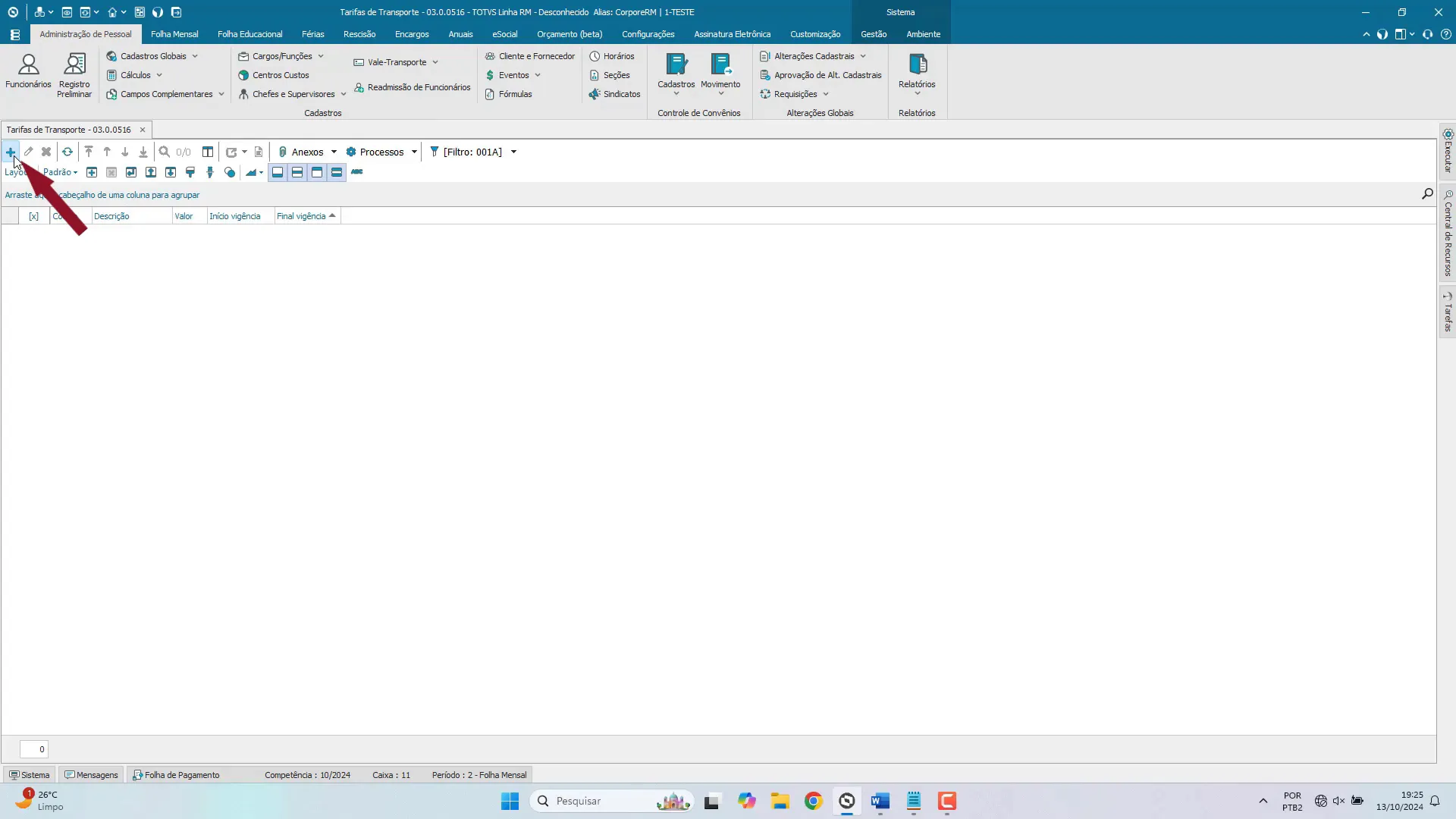Expand the Cadastros Globais menu

coord(152,56)
